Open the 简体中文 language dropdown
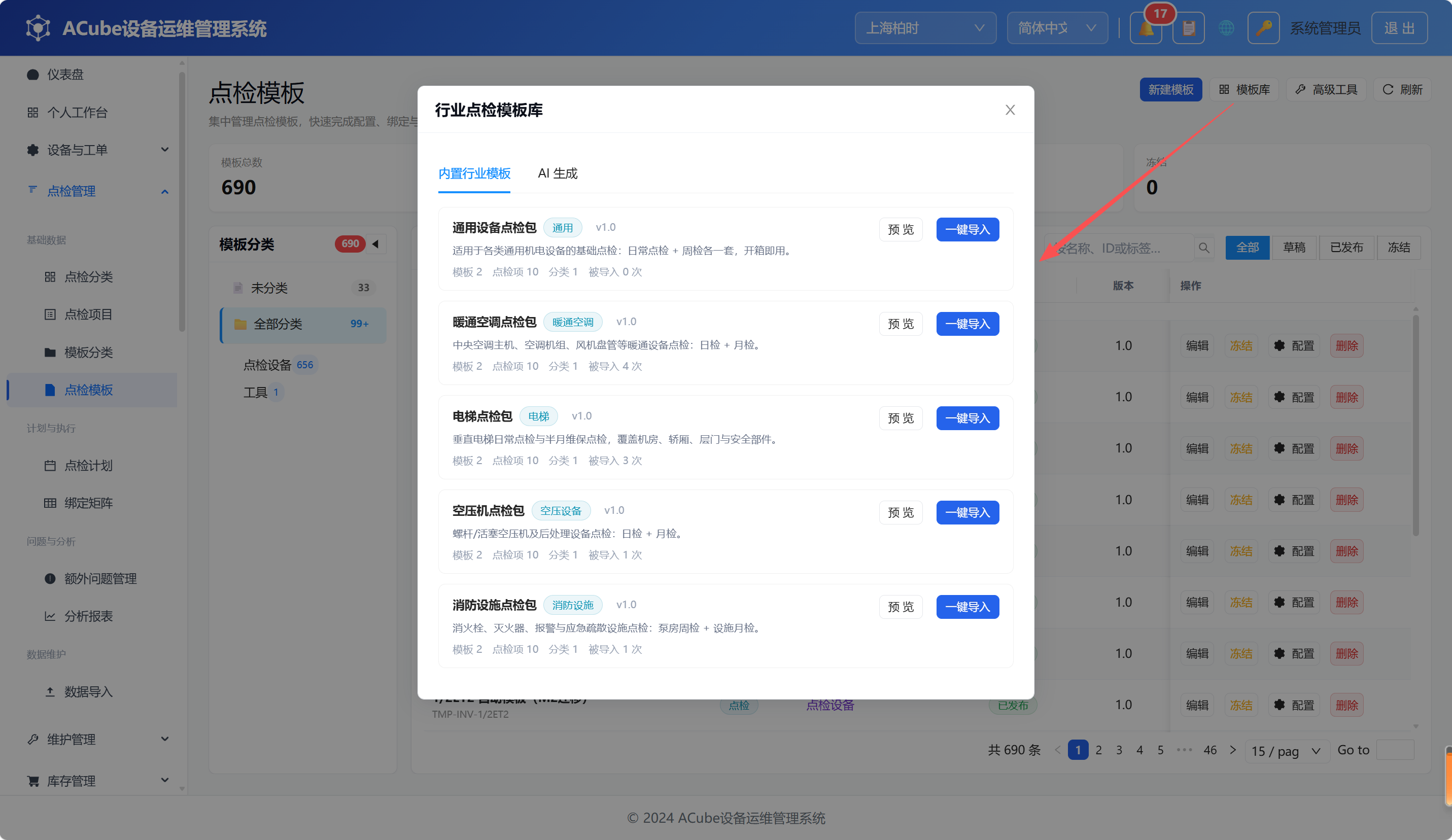Viewport: 1452px width, 840px height. pos(1057,28)
